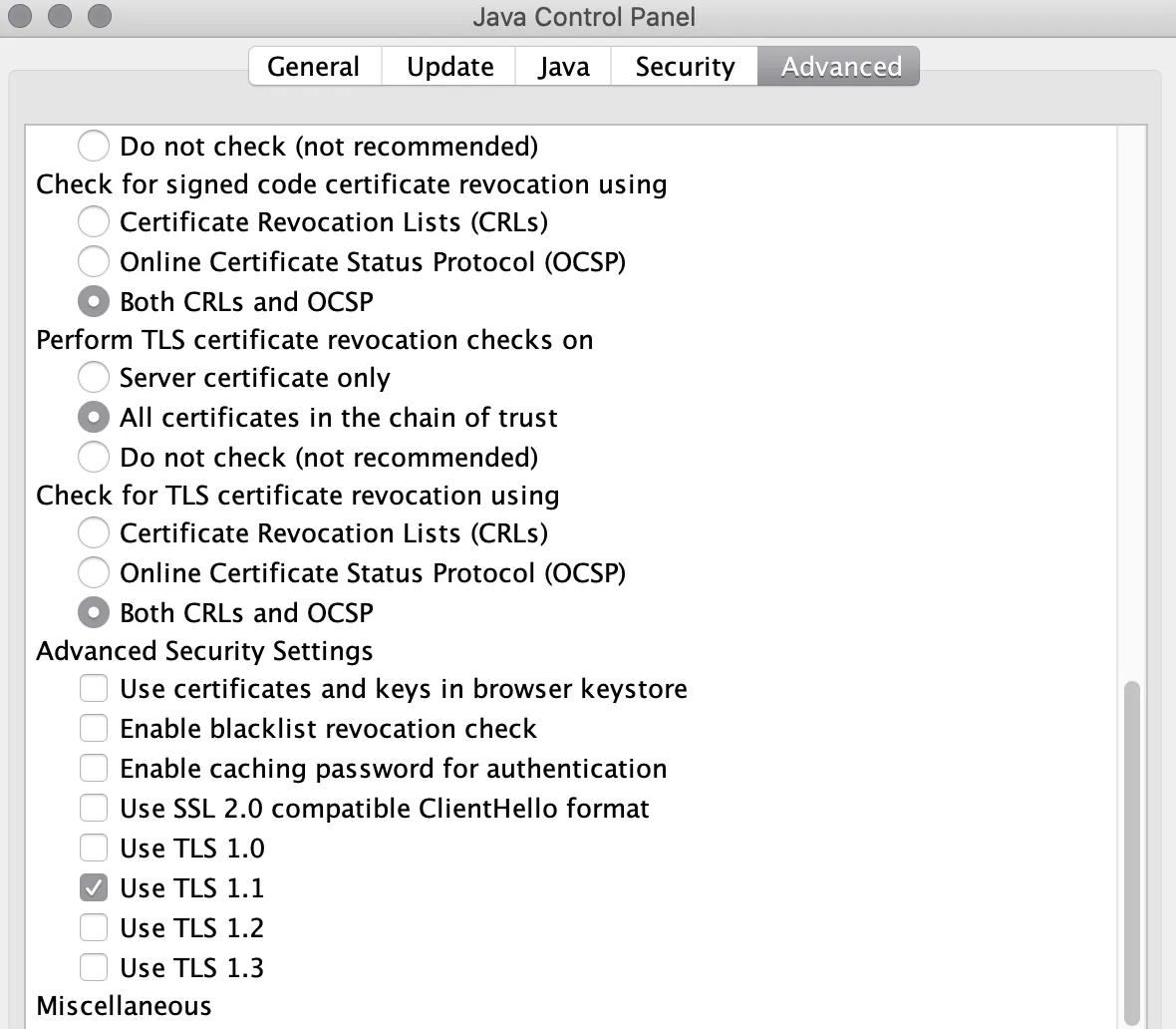Open the Update tab

pos(449,67)
